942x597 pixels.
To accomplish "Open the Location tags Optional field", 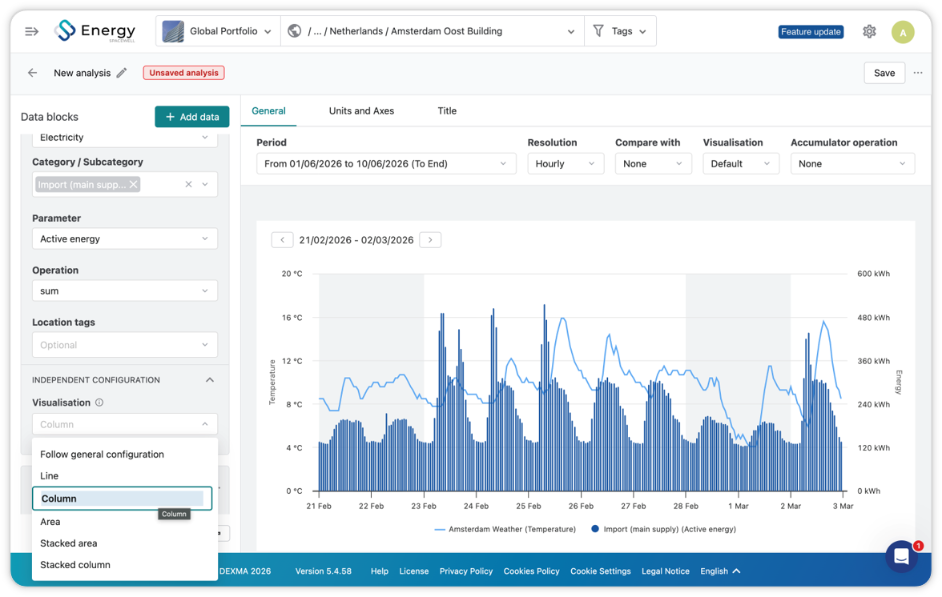I will point(124,345).
